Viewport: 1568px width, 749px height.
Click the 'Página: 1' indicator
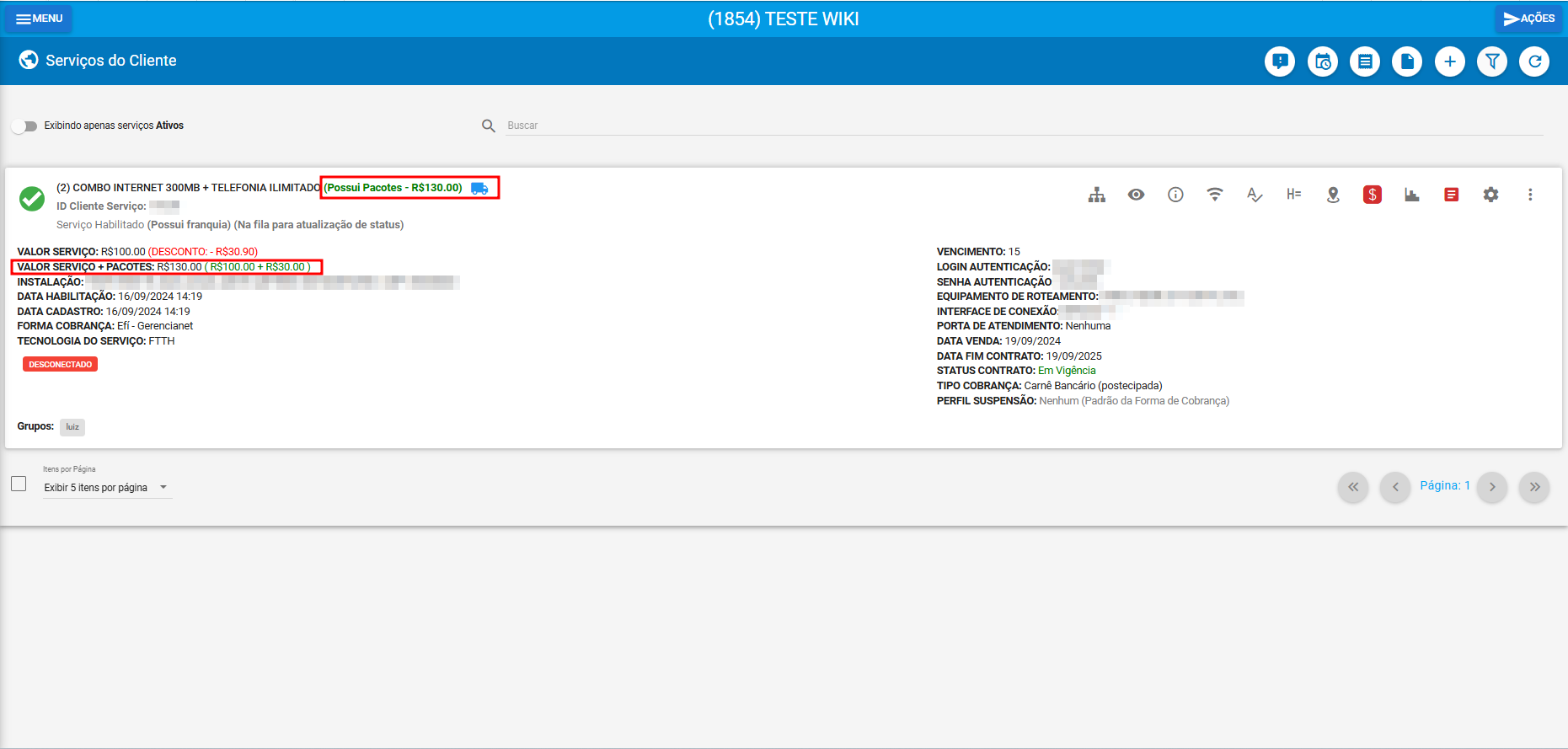tap(1445, 485)
